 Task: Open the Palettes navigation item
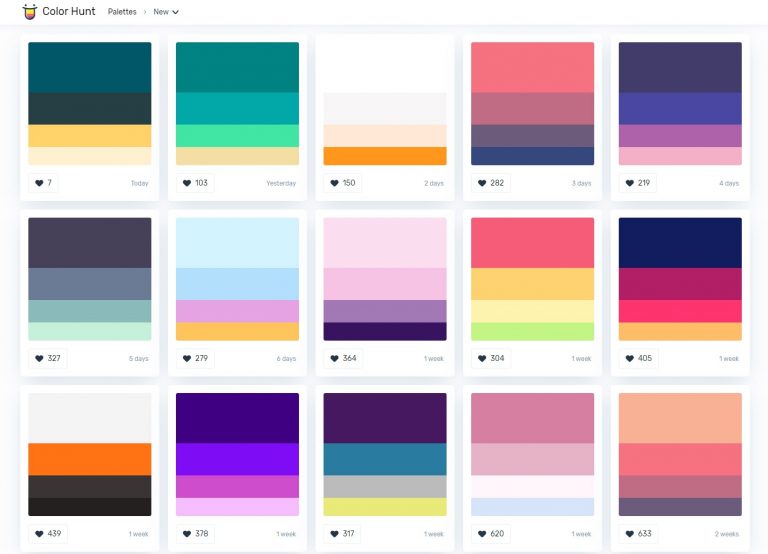[x=122, y=12]
